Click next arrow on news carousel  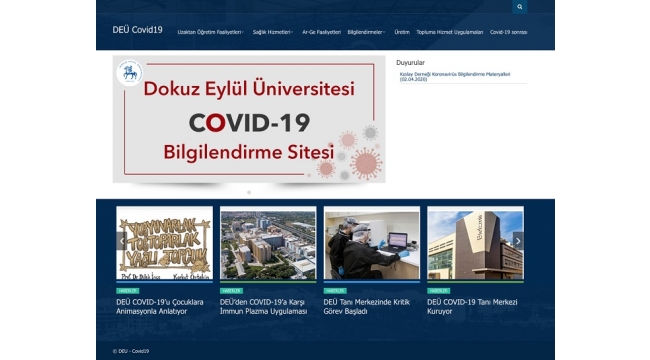click(x=518, y=241)
